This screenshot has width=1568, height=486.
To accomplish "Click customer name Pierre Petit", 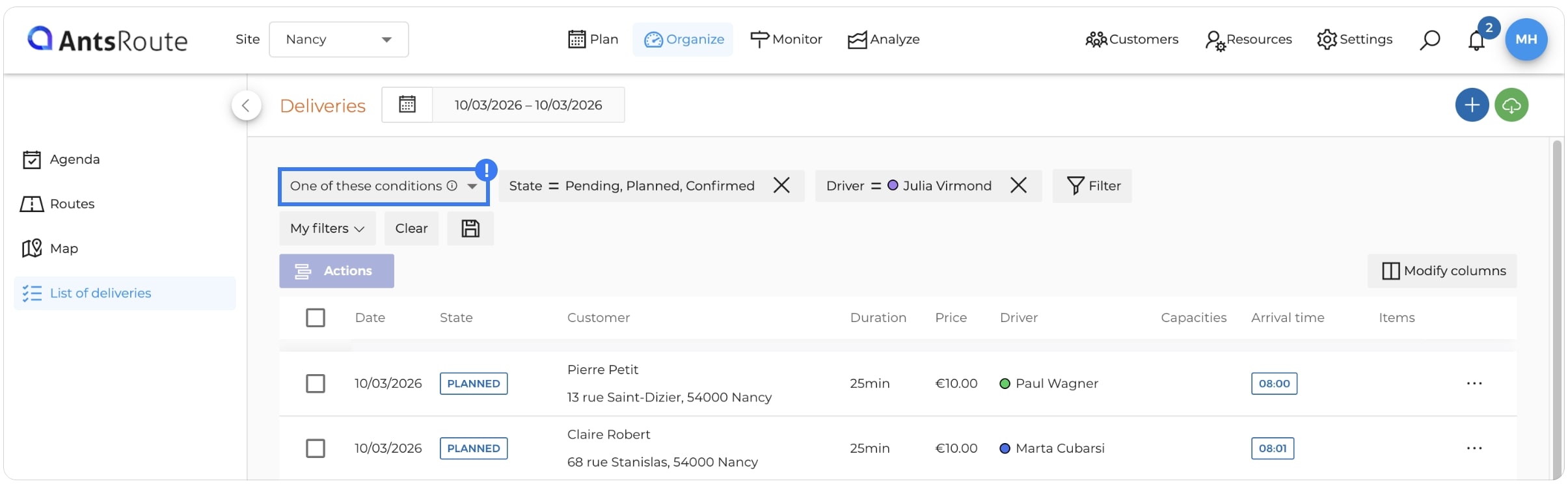I will click(x=602, y=370).
